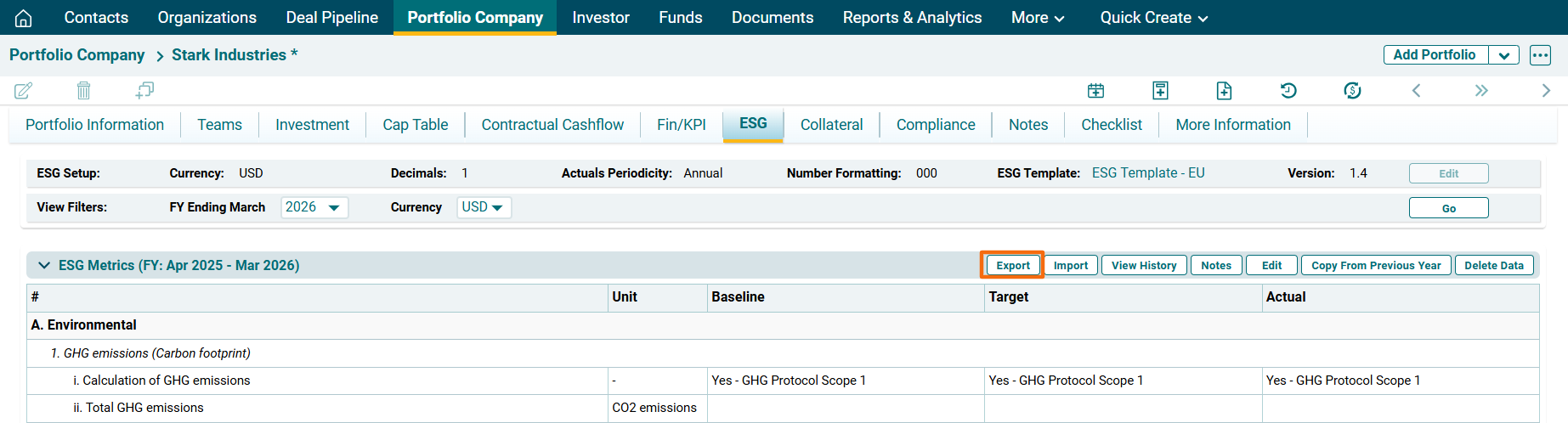Click the Home icon in navigation bar
Image resolution: width=1568 pixels, height=423 pixels.
pyautogui.click(x=24, y=18)
